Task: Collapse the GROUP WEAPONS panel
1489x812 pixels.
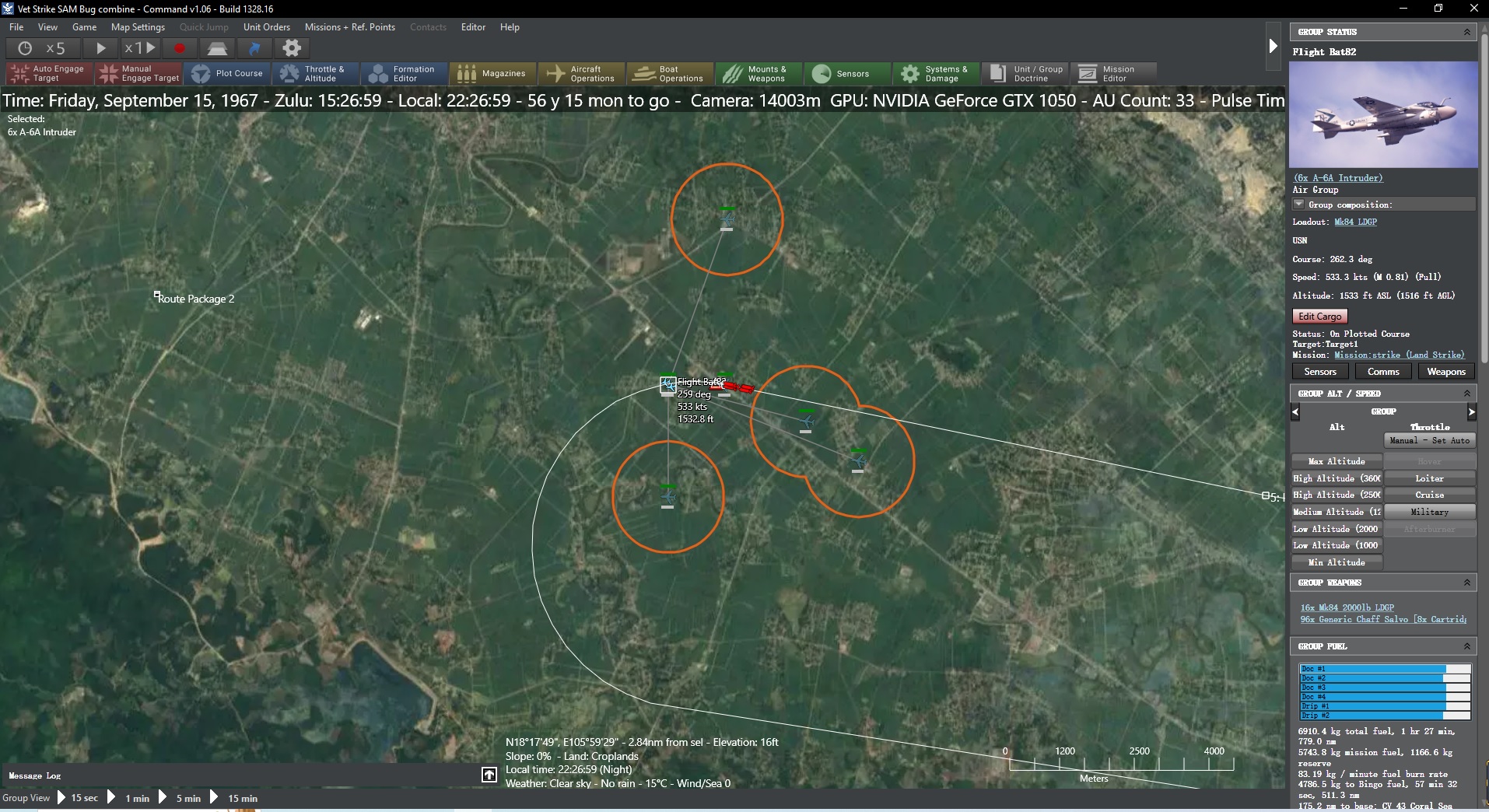Action: 1466,583
